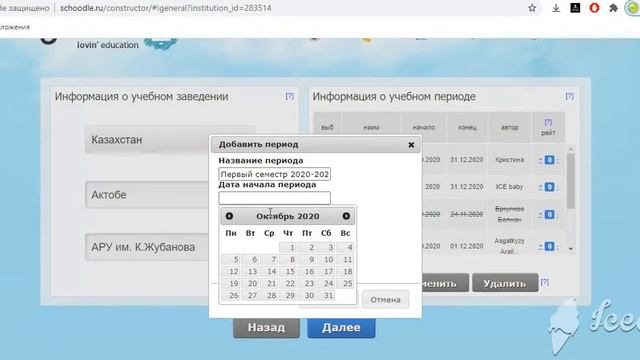Click the Удалить button

click(x=505, y=283)
